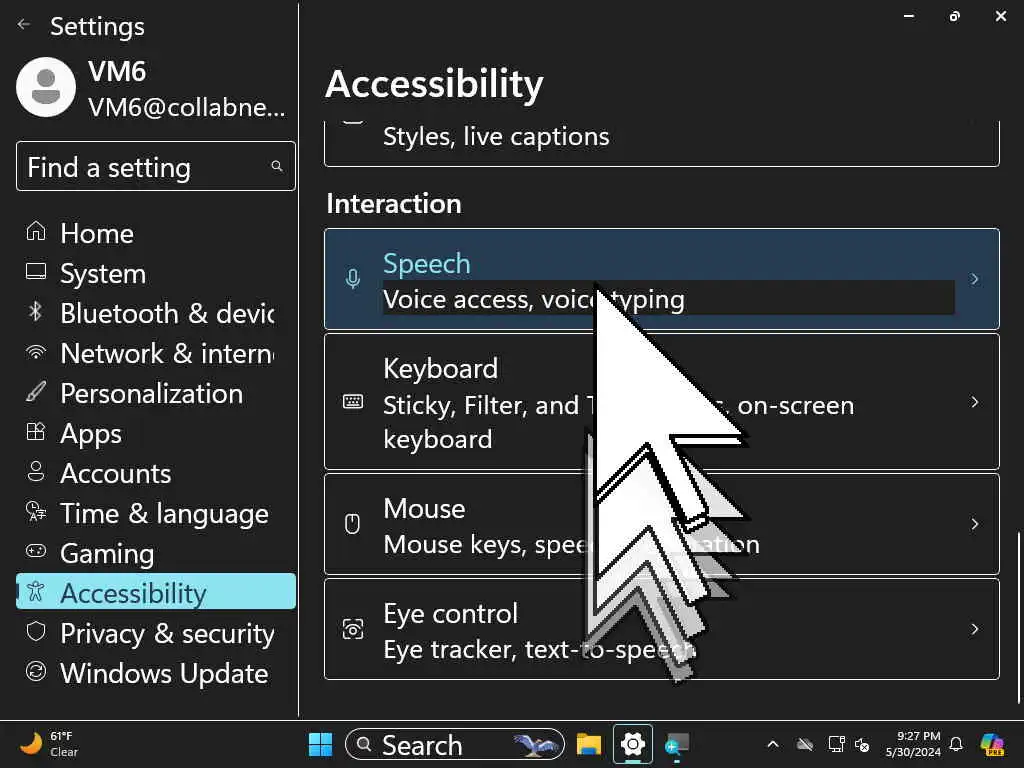Open the weather widget showing 61°F
1024x768 pixels.
[49, 744]
